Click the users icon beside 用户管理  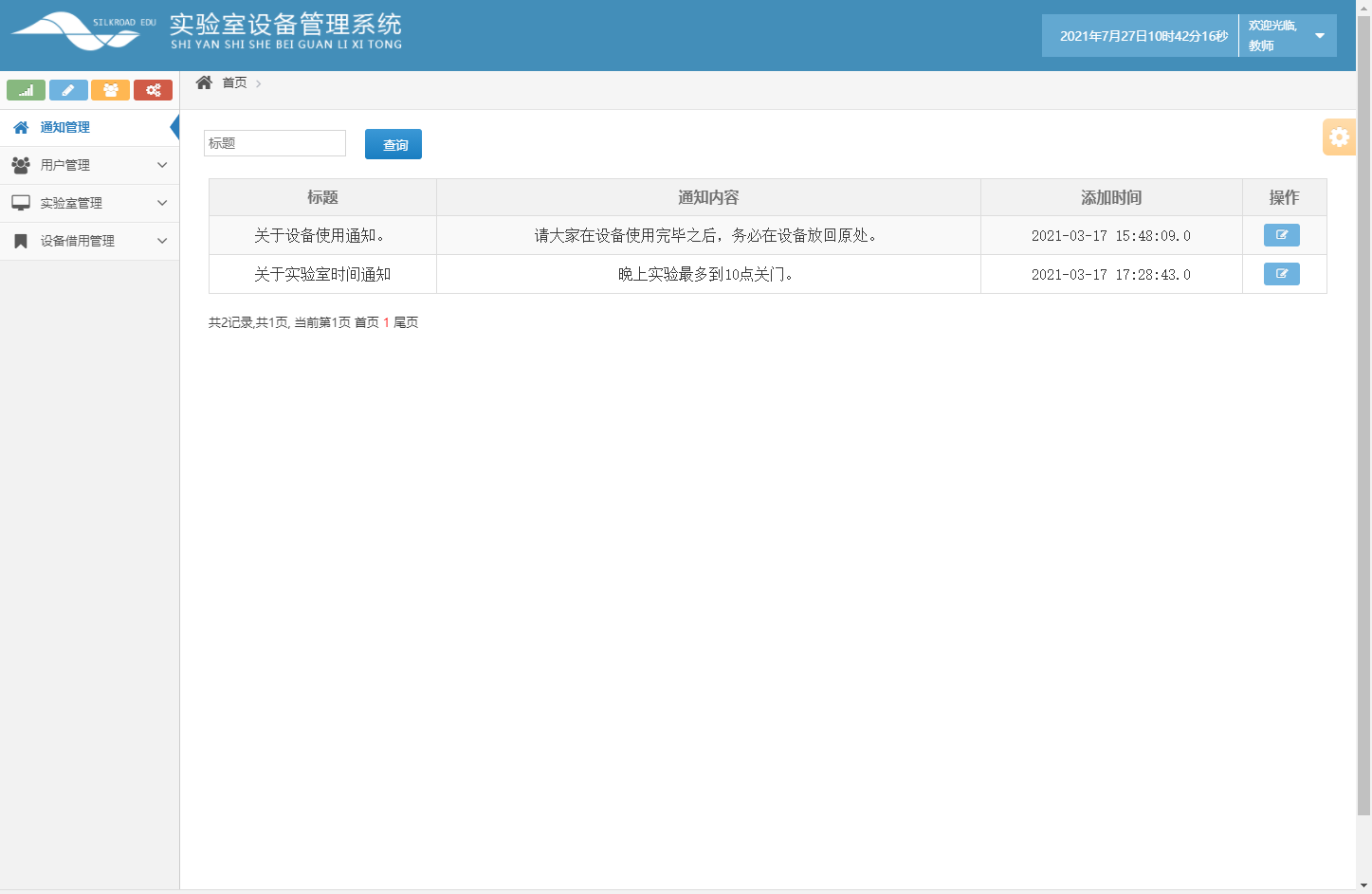pos(20,164)
